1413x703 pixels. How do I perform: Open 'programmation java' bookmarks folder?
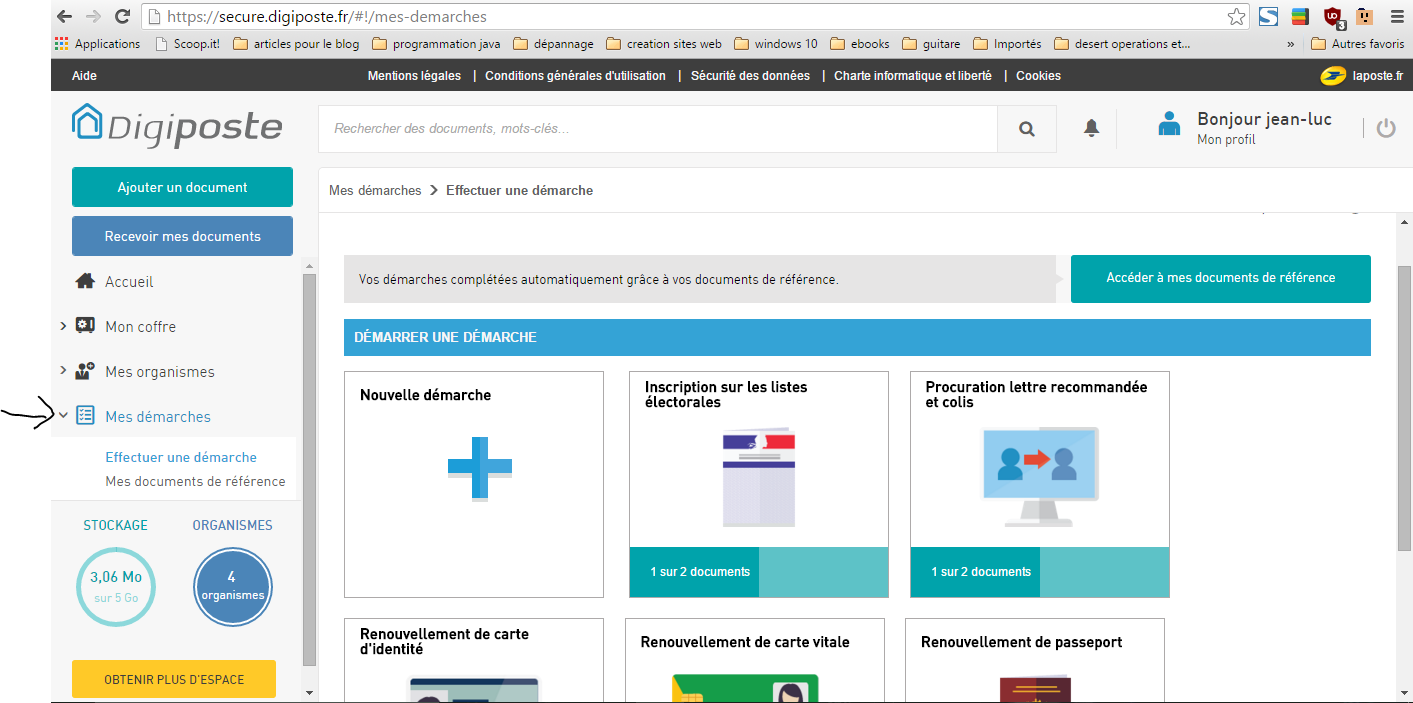[436, 44]
